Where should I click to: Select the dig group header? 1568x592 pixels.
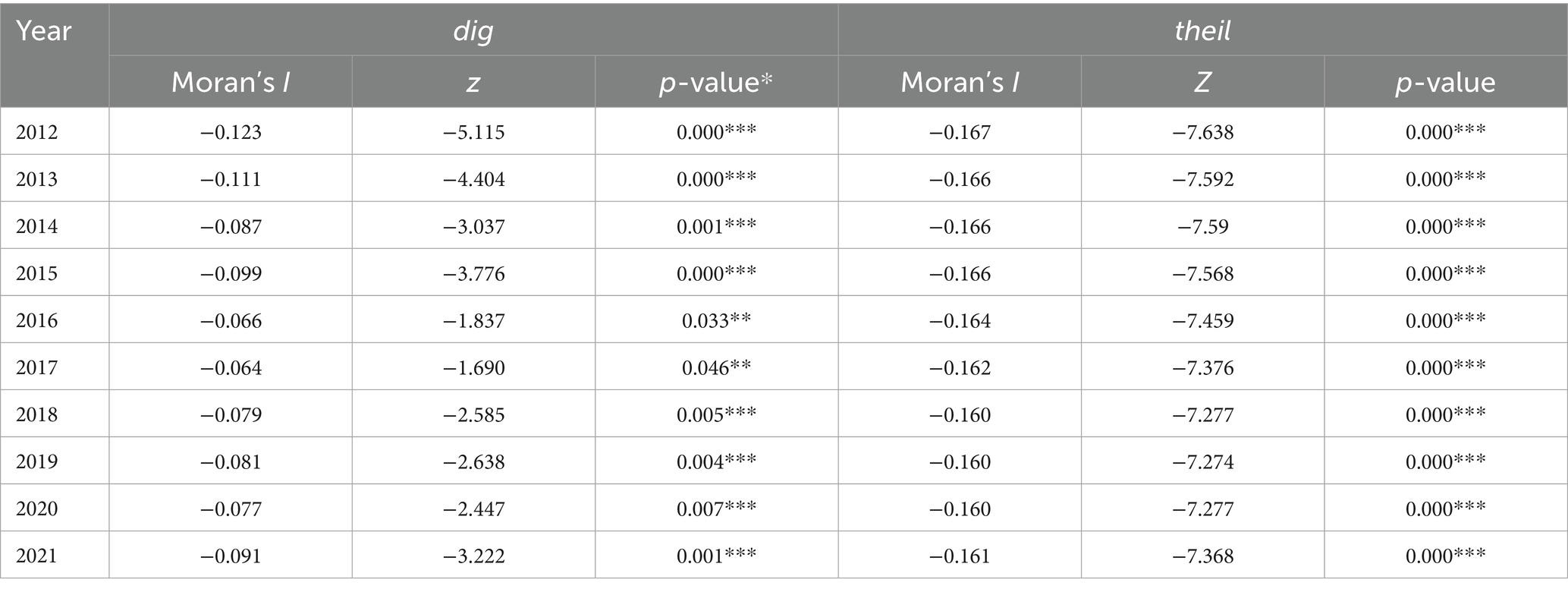(473, 30)
